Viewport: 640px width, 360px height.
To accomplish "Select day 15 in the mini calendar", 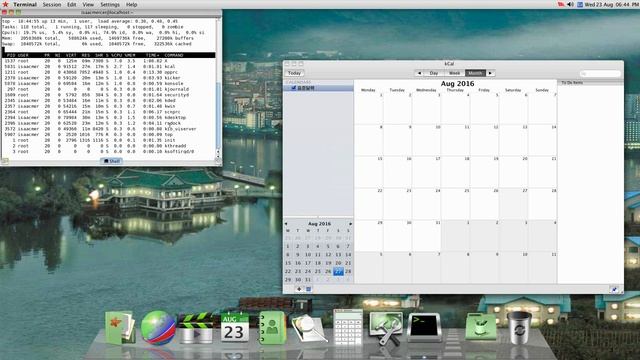I will (288, 263).
